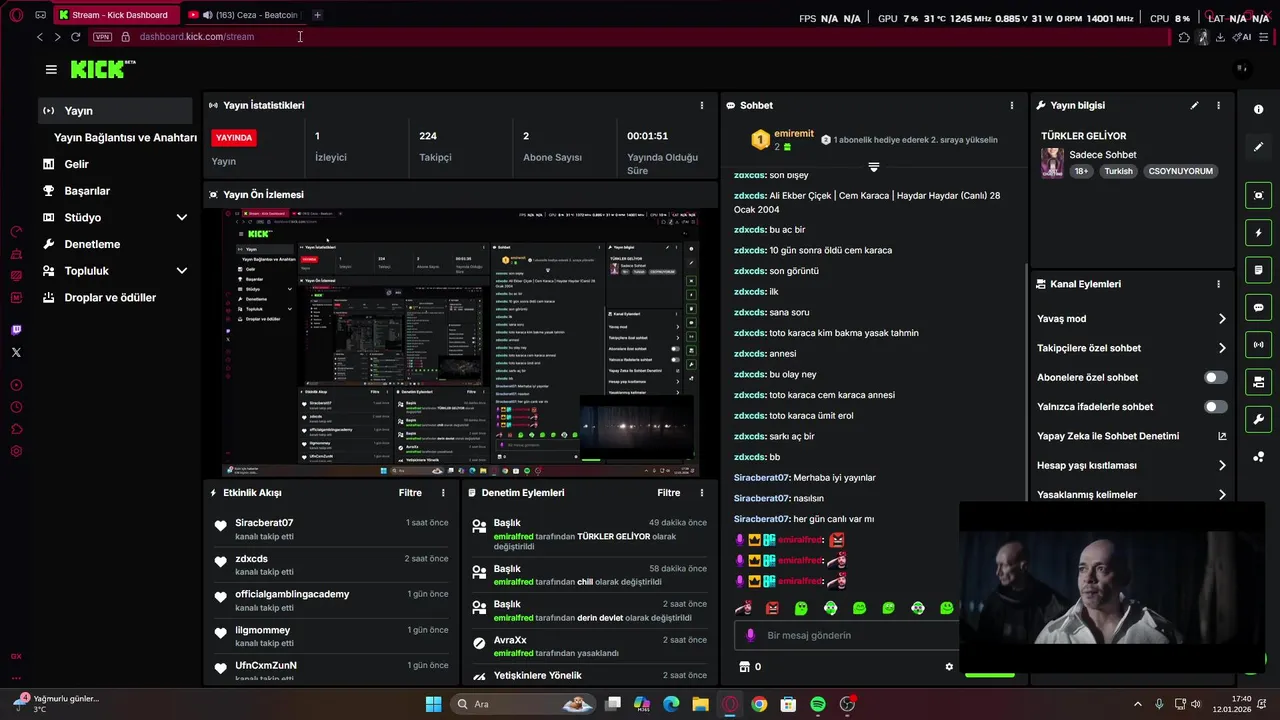The height and width of the screenshot is (720, 1280).
Task: Click the lightning bolt button in the right rail
Action: click(1258, 233)
